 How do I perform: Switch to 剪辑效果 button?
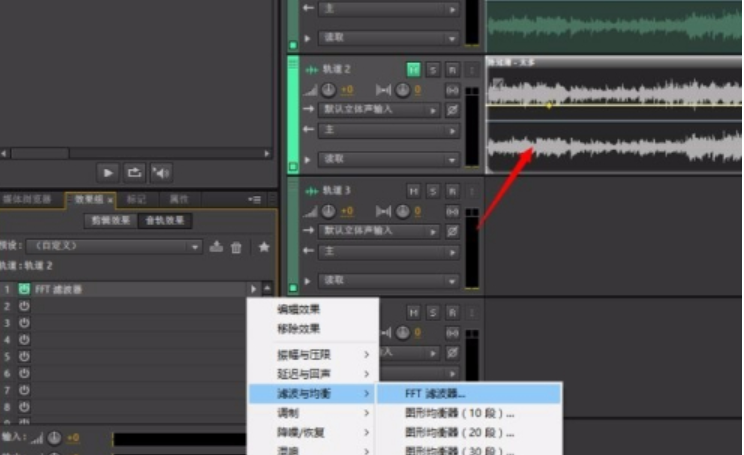click(111, 221)
